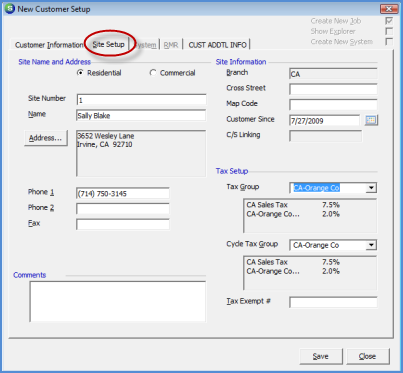Select the Residential radio button

click(x=80, y=72)
